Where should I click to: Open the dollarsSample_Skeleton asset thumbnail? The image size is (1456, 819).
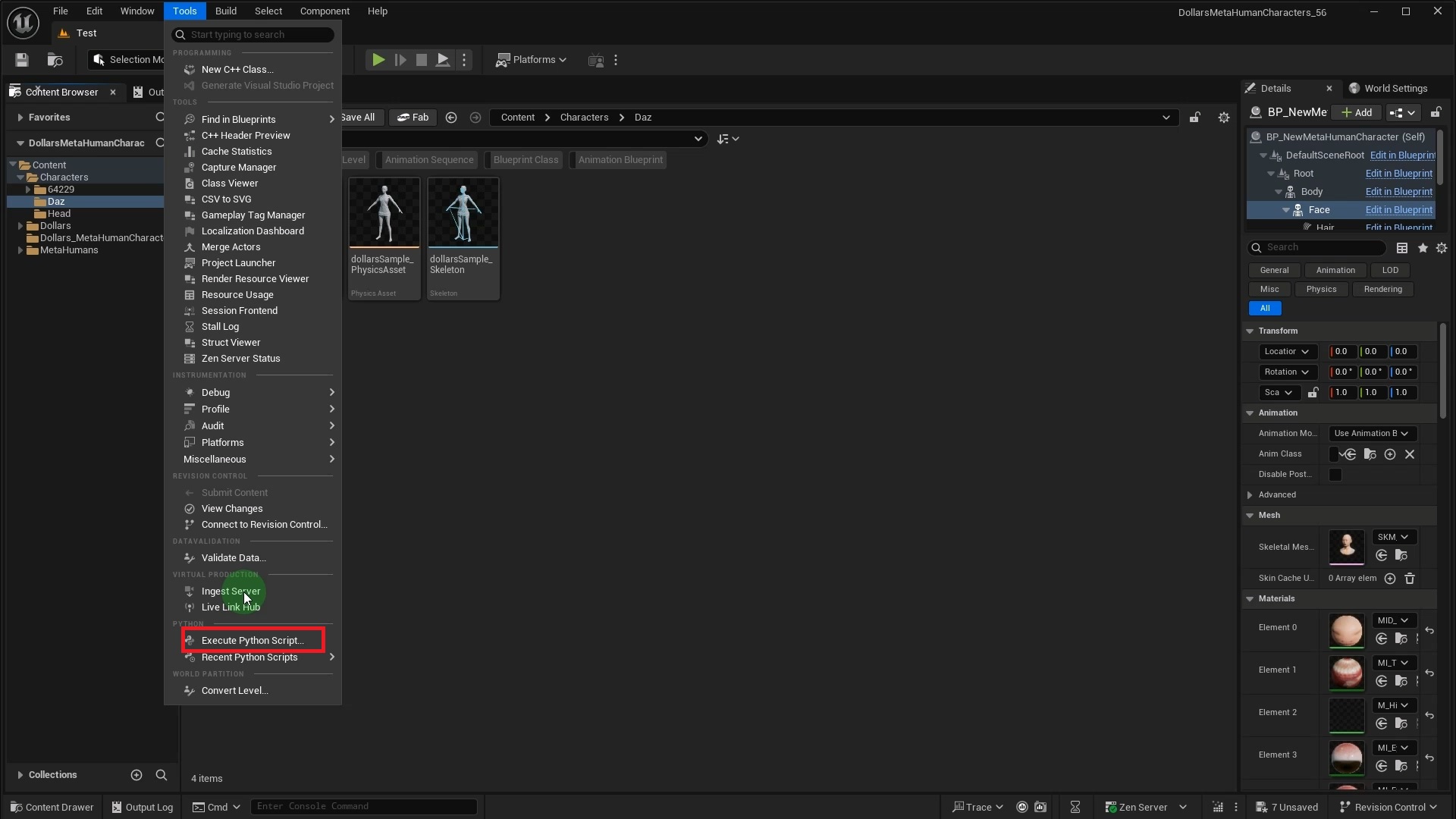coord(463,213)
